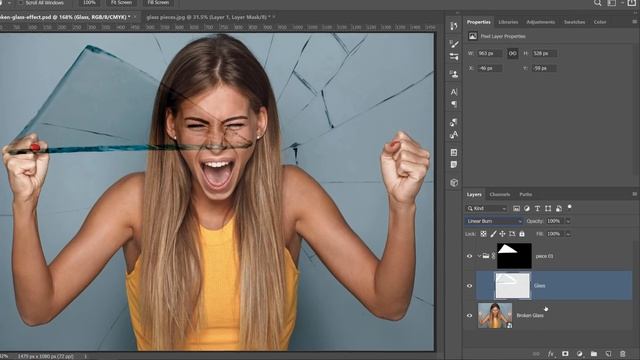
Task: Open the Character Styles panel icon
Action: (x=454, y=135)
